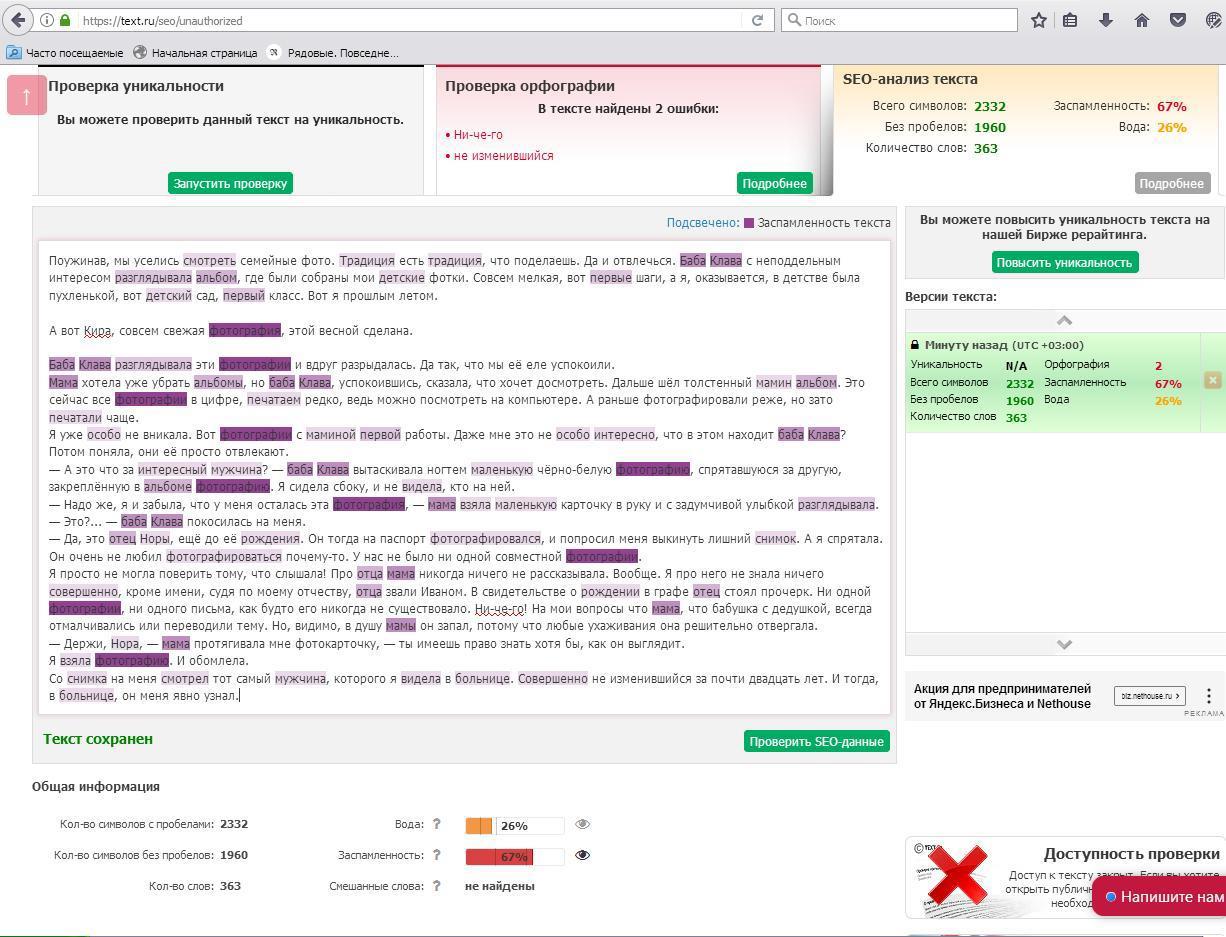Click the Смешанные слова не найдены value
Viewport: 1226px width, 937px height.
coord(500,886)
